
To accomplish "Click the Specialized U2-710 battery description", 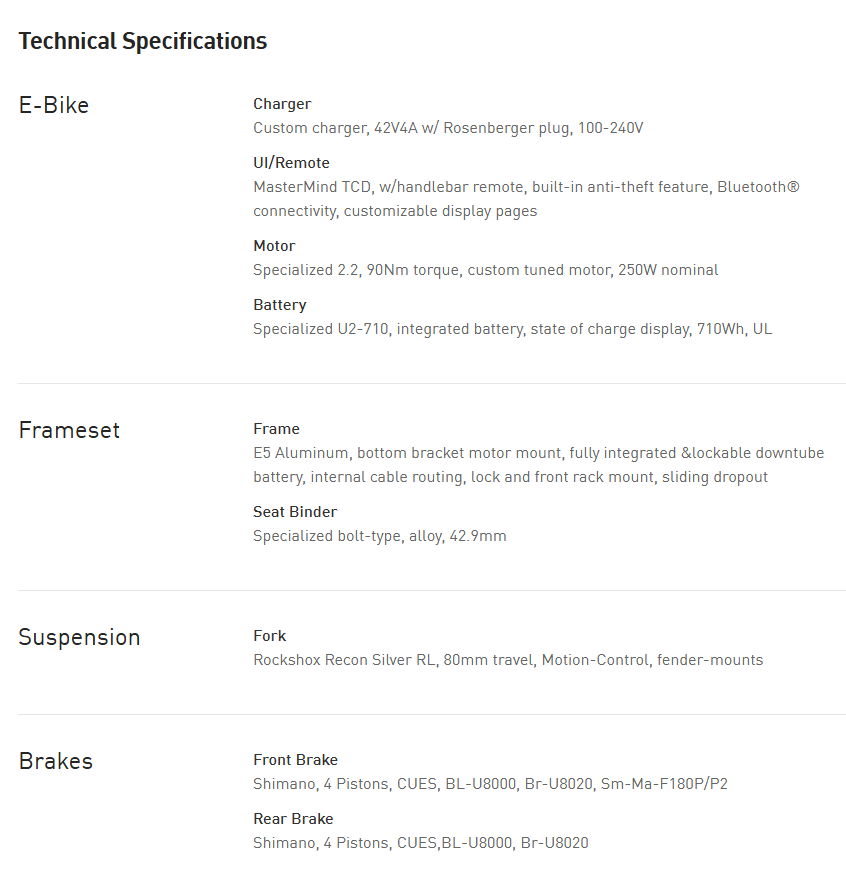I will point(512,329).
